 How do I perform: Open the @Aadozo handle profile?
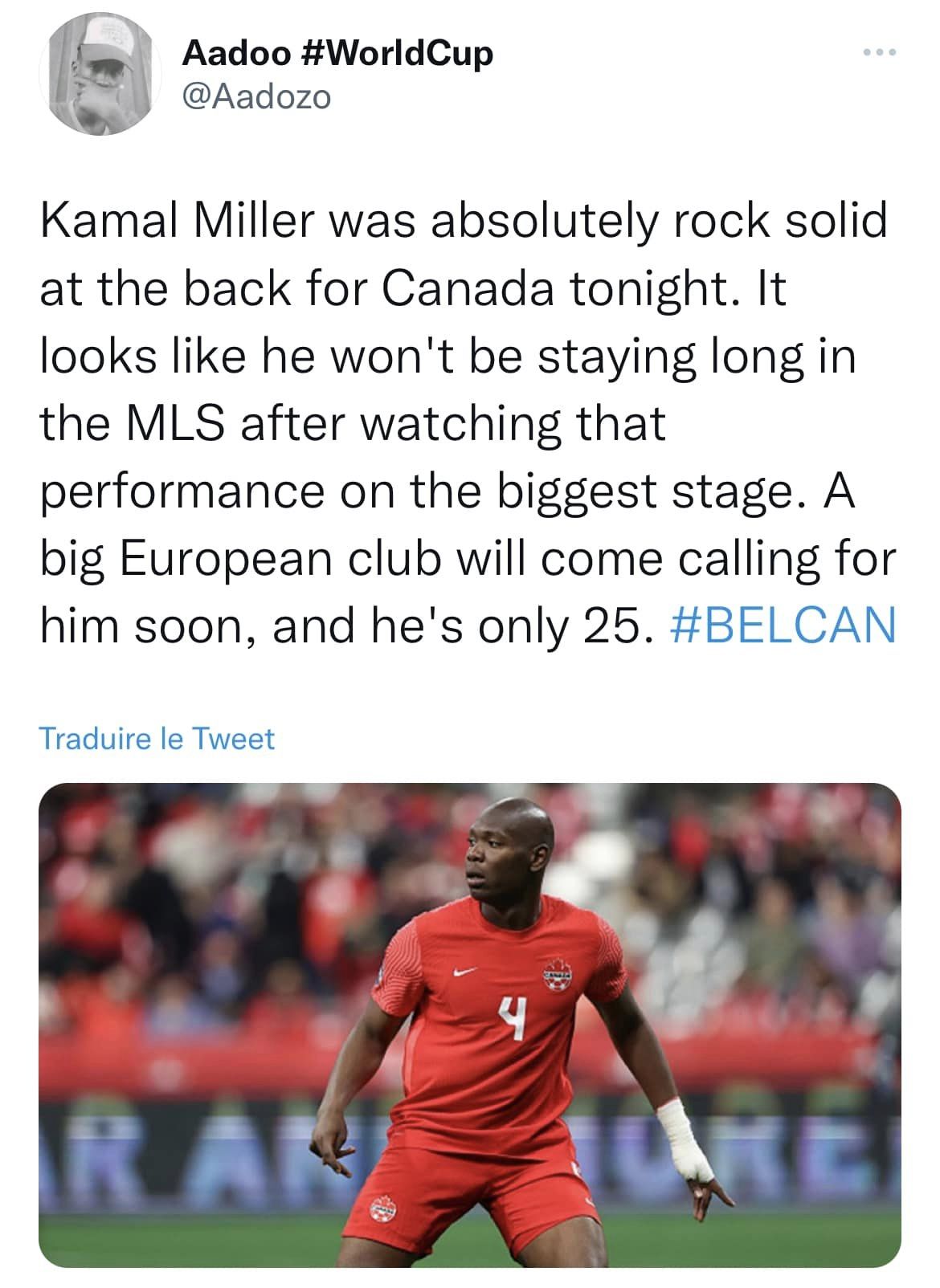(257, 97)
